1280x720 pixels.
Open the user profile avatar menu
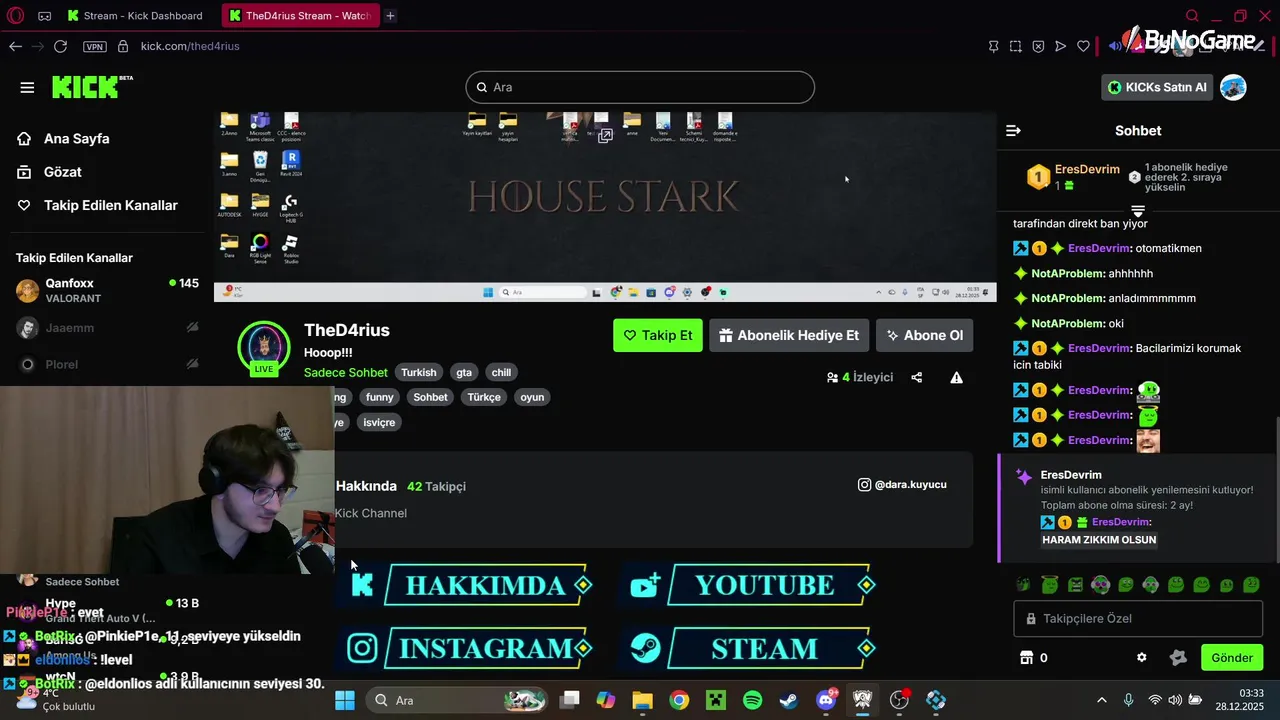point(1233,87)
